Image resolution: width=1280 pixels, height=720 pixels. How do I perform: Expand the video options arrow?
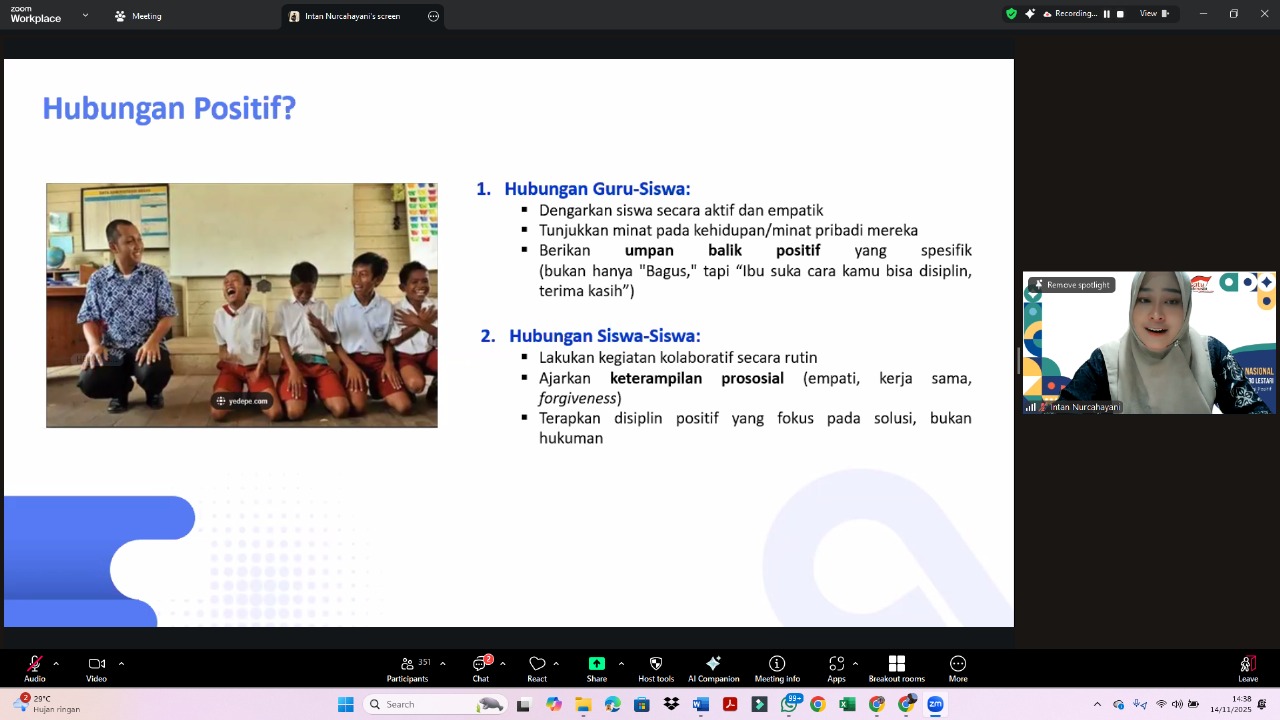(x=121, y=663)
